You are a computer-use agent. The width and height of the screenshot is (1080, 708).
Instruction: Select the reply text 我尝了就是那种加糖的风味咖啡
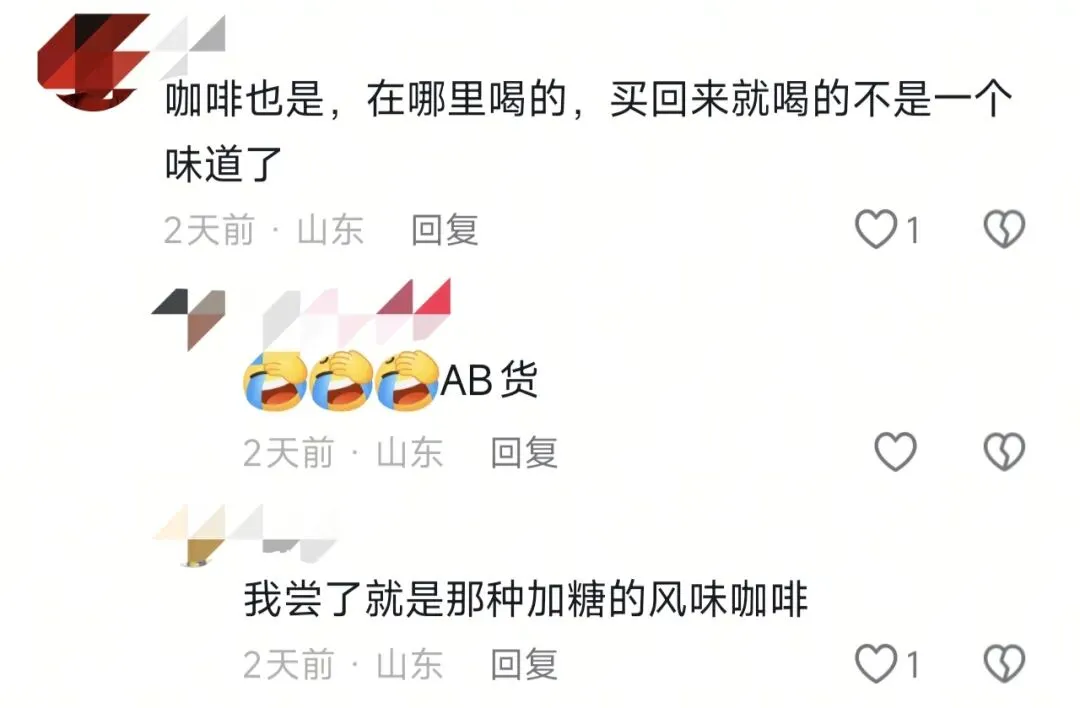[526, 599]
